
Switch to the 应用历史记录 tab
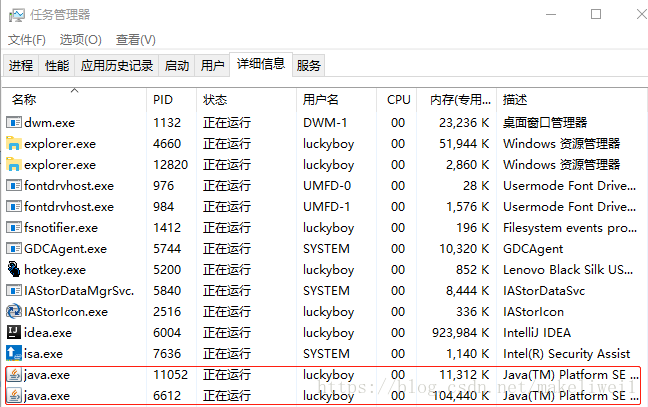pos(117,65)
